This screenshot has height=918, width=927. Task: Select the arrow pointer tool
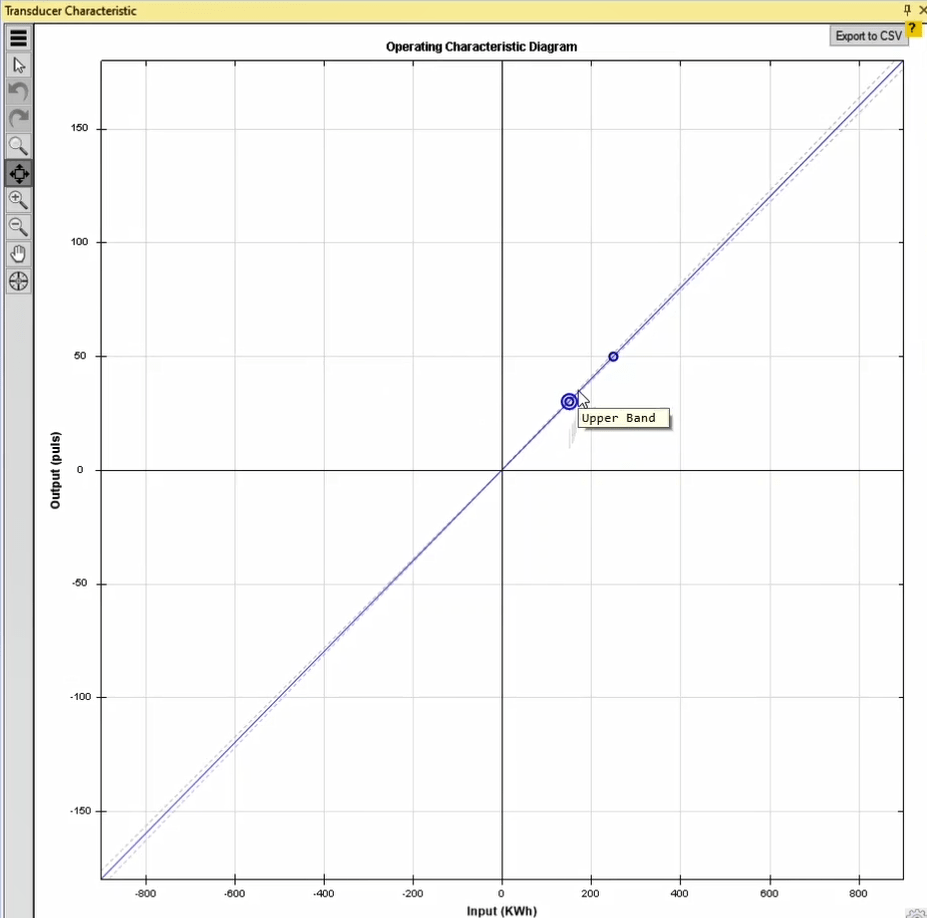coord(18,65)
